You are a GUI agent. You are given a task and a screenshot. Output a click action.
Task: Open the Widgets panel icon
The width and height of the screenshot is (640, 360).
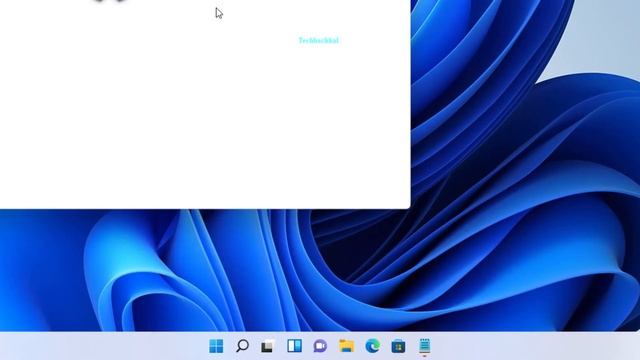(x=294, y=346)
